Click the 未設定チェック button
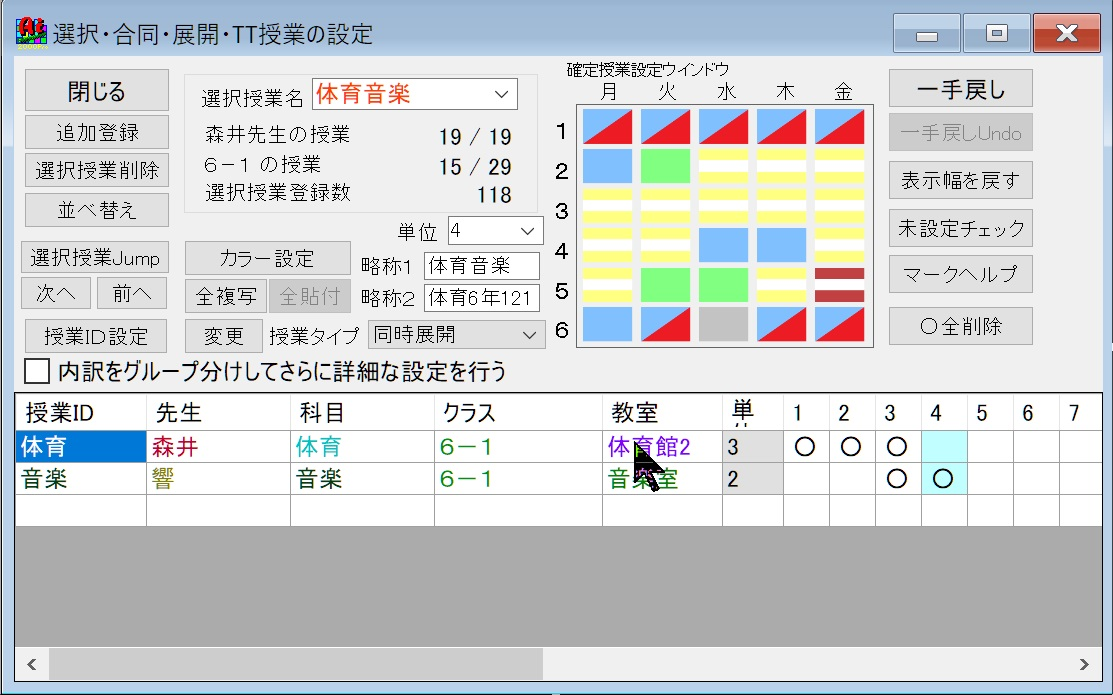The width and height of the screenshot is (1113, 695). point(960,228)
